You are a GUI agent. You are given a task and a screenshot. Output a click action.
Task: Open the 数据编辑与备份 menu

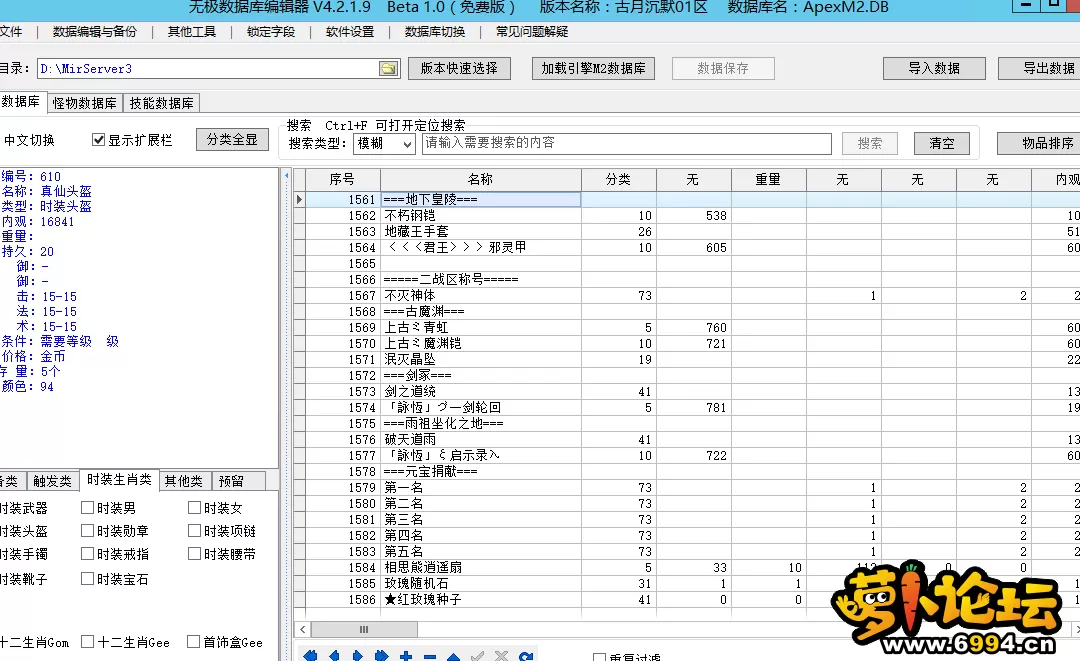point(94,32)
